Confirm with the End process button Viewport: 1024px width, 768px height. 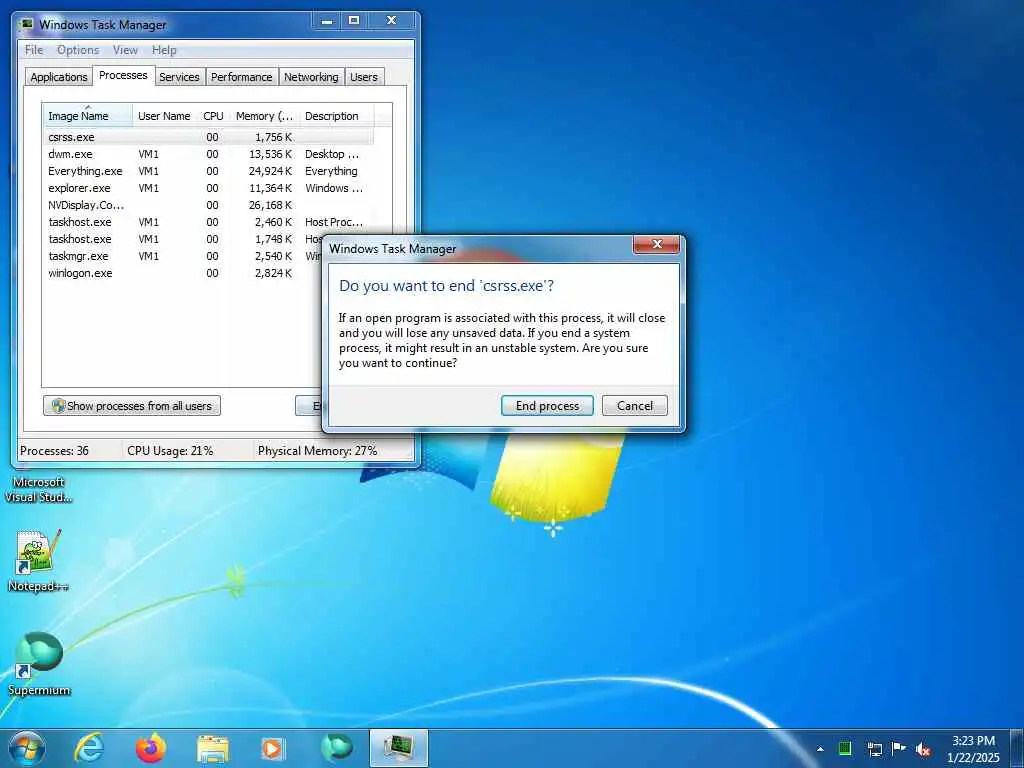coord(547,406)
